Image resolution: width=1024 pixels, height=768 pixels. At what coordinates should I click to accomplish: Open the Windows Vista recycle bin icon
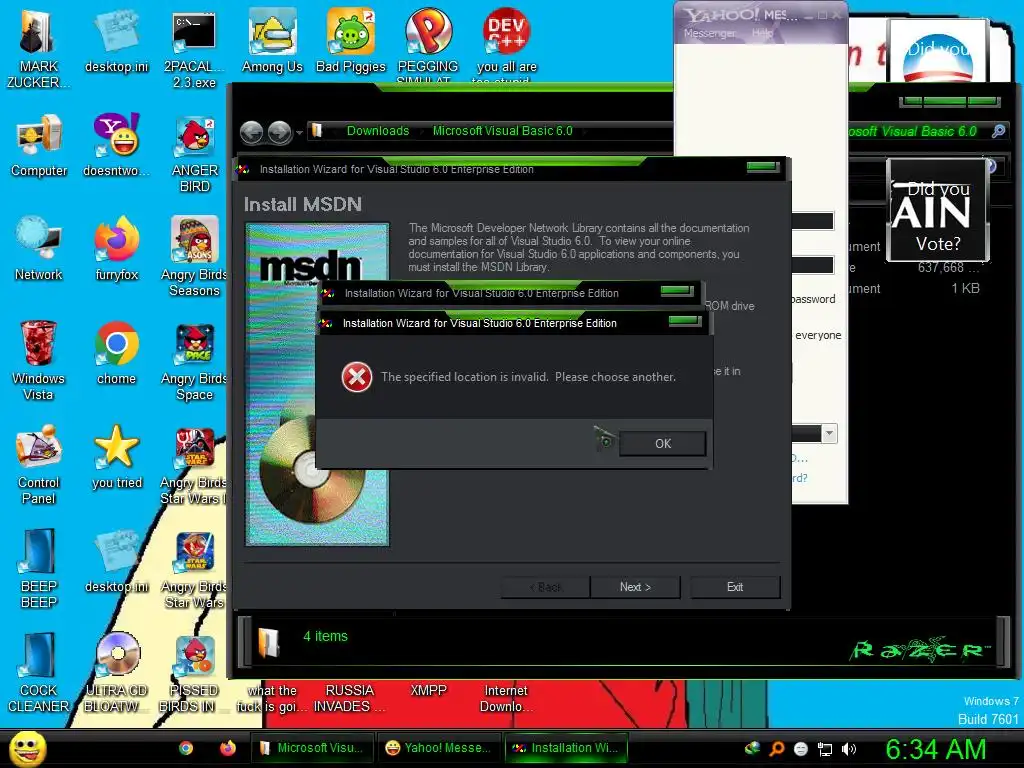39,361
